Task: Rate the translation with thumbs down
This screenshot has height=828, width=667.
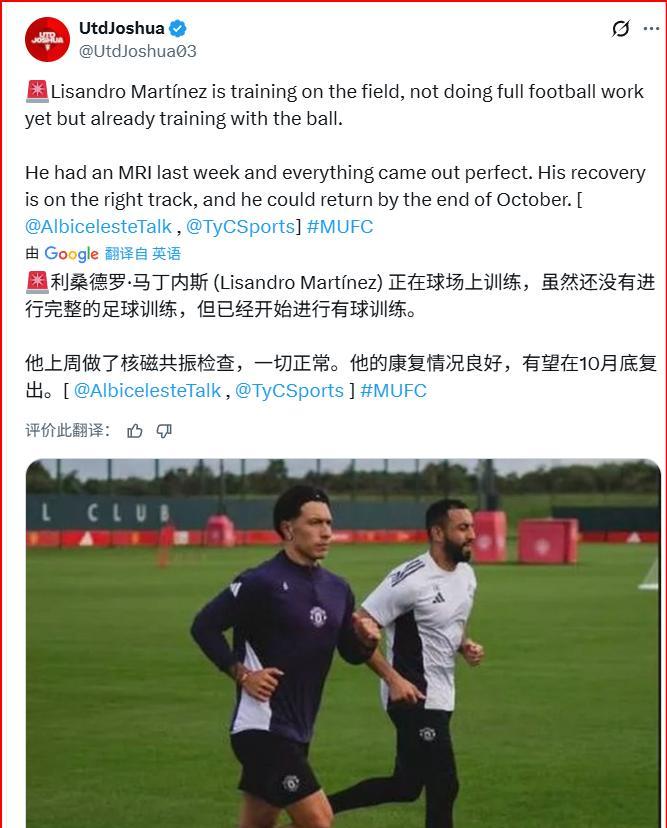Action: pyautogui.click(x=164, y=431)
